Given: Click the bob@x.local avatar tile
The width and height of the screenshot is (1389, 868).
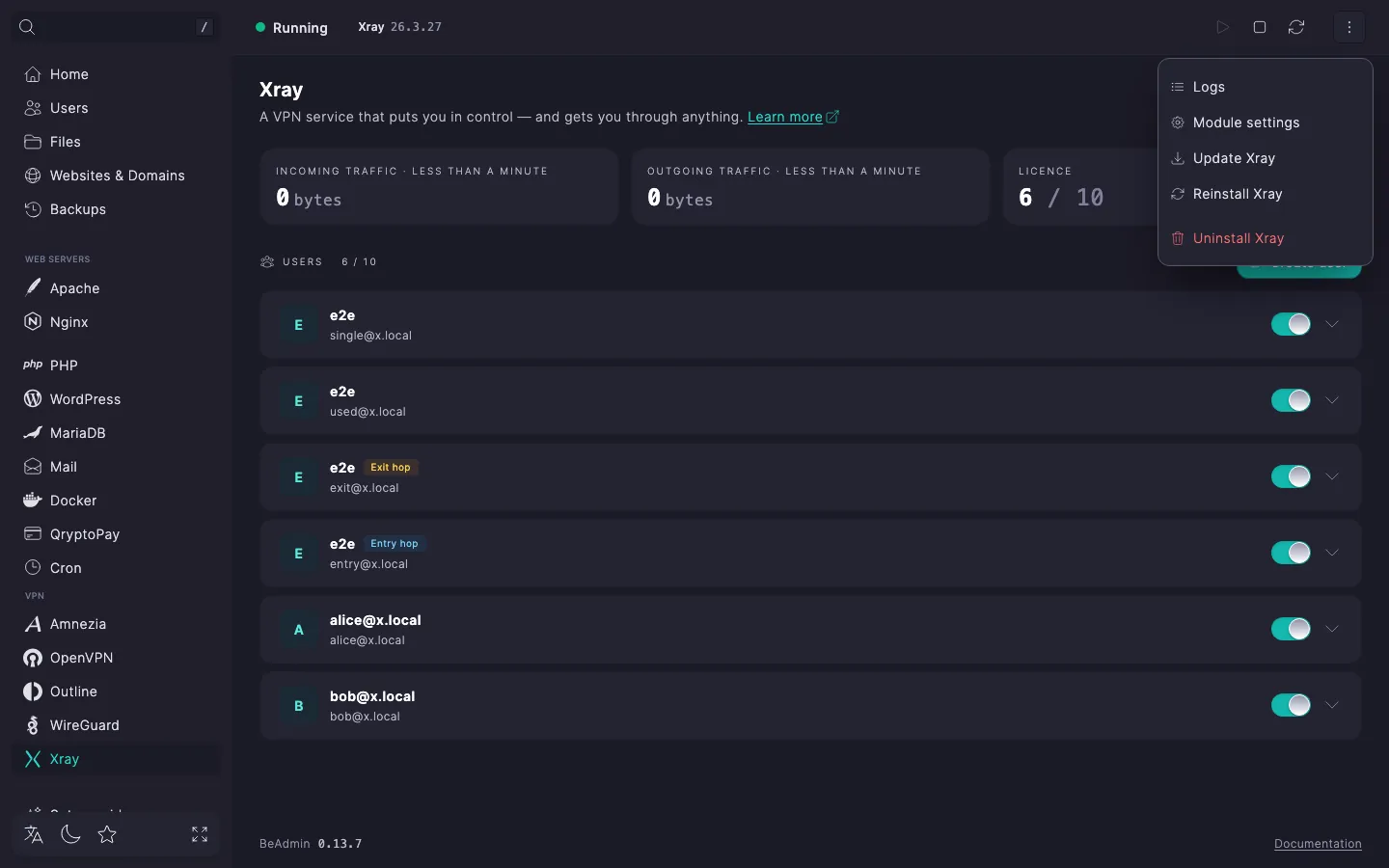Looking at the screenshot, I should (x=298, y=706).
